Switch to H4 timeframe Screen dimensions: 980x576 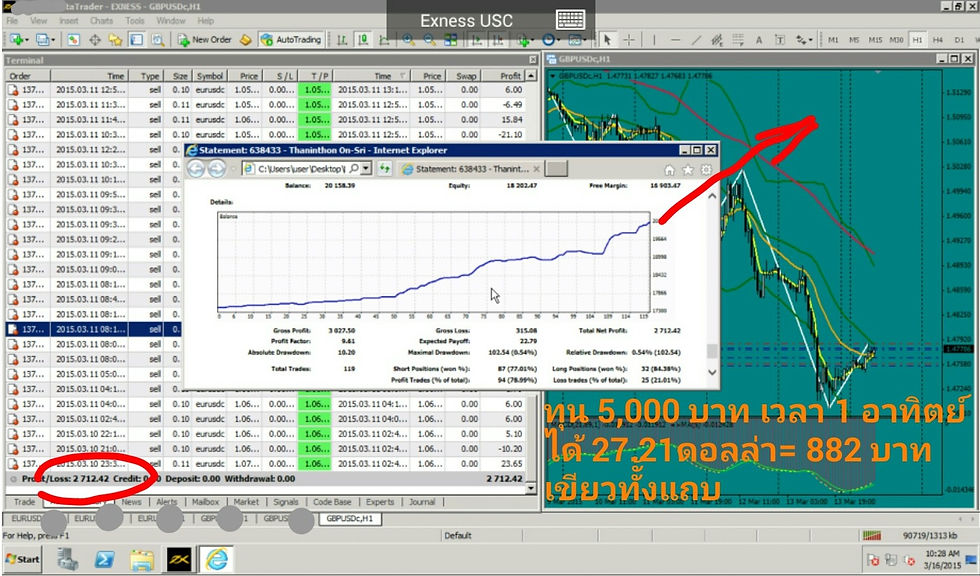[x=938, y=40]
